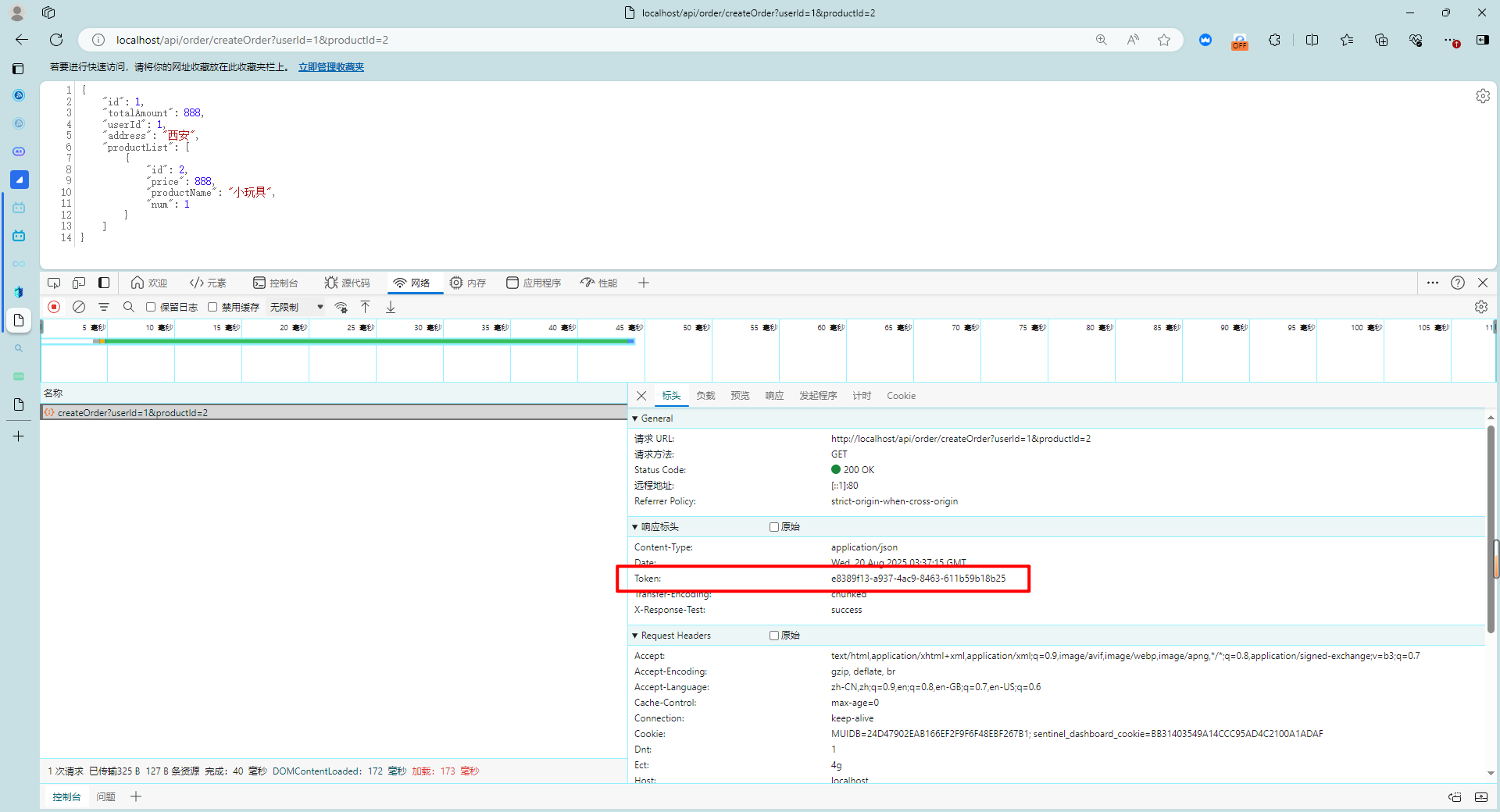
Task: Close the request details pane
Action: (x=641, y=396)
